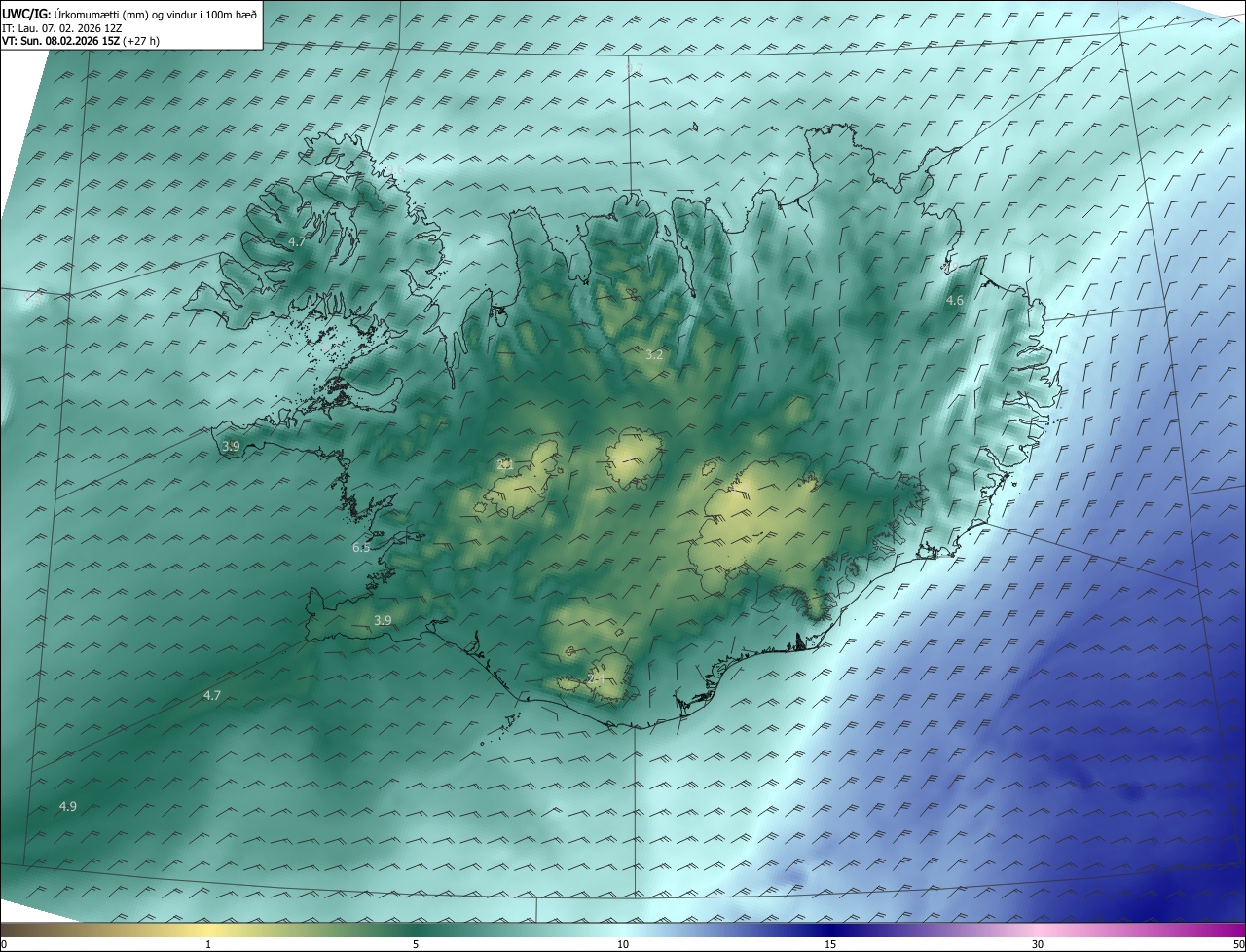The height and width of the screenshot is (952, 1246).
Task: Click the "0" tick on the color scale
Action: pyautogui.click(x=4, y=944)
